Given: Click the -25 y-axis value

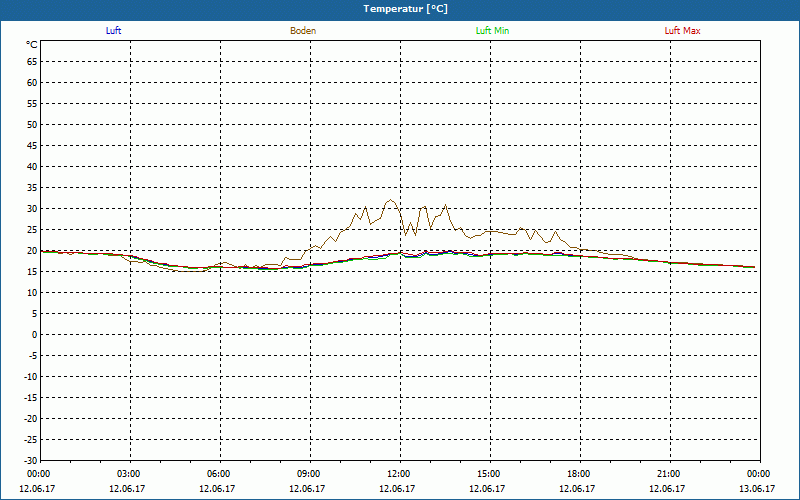Looking at the screenshot, I should (x=31, y=439).
